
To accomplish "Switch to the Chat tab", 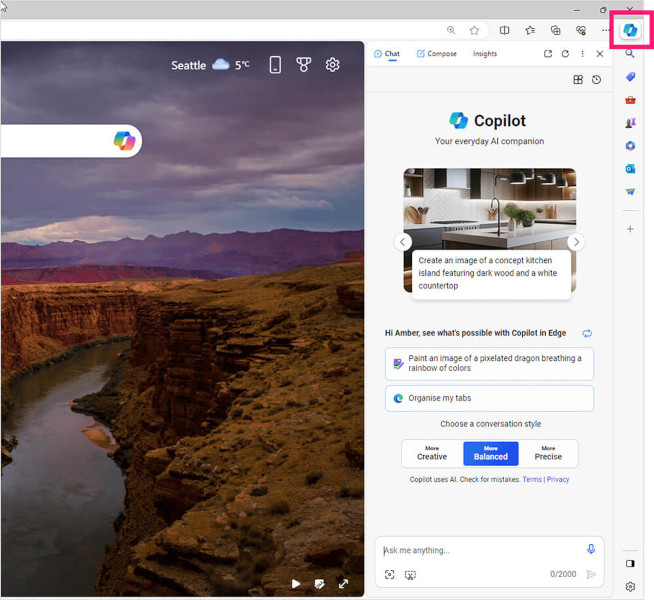I will click(x=387, y=54).
